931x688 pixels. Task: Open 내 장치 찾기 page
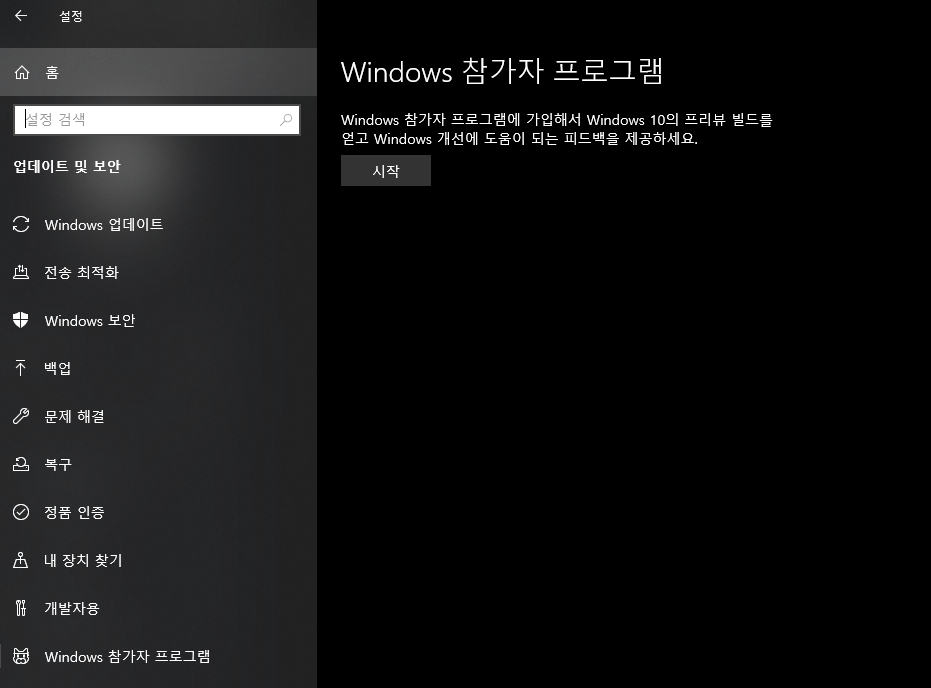click(159, 560)
